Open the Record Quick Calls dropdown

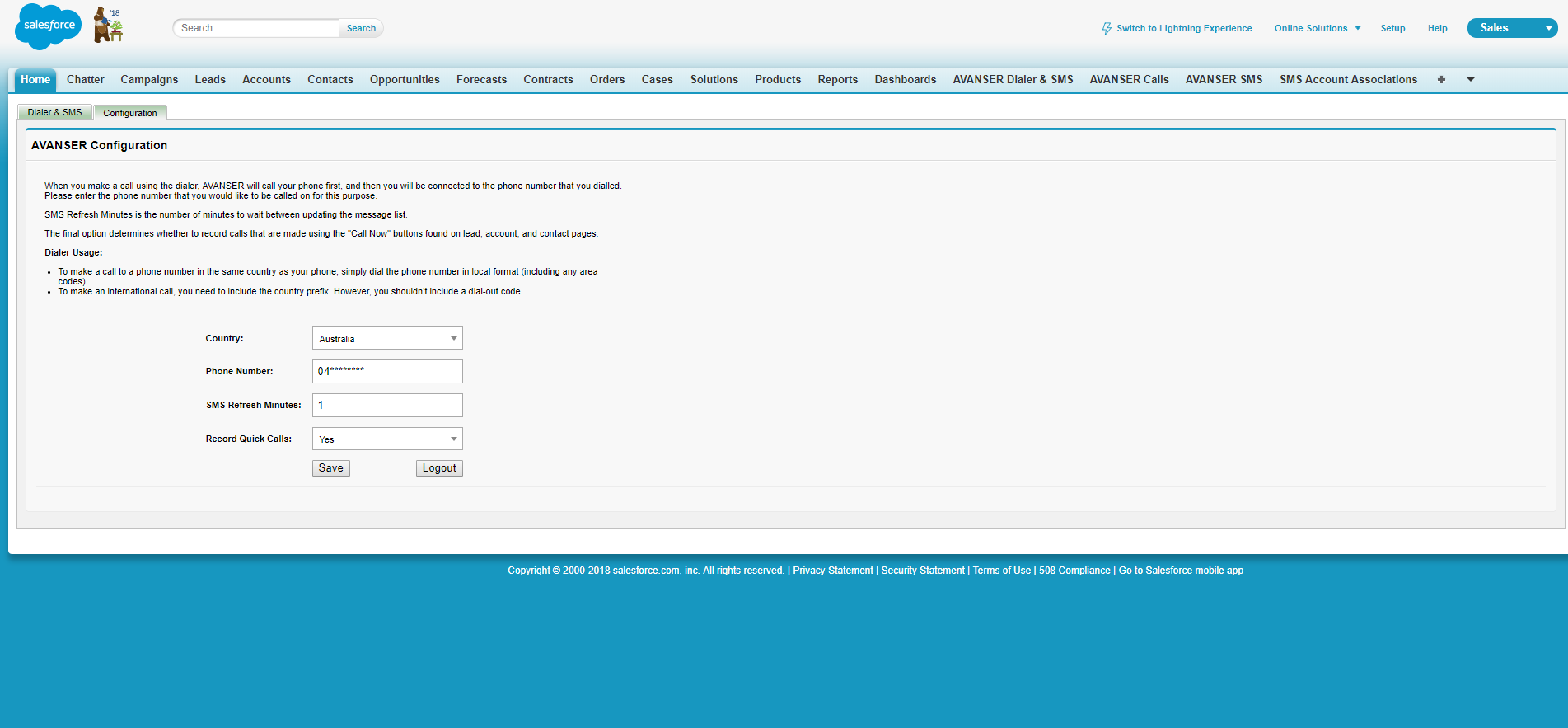pyautogui.click(x=387, y=439)
